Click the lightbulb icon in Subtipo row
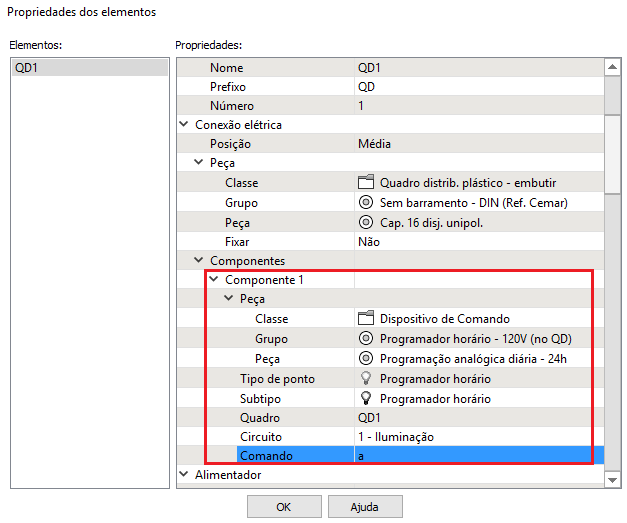Screen dimensions: 627x523 [366, 398]
